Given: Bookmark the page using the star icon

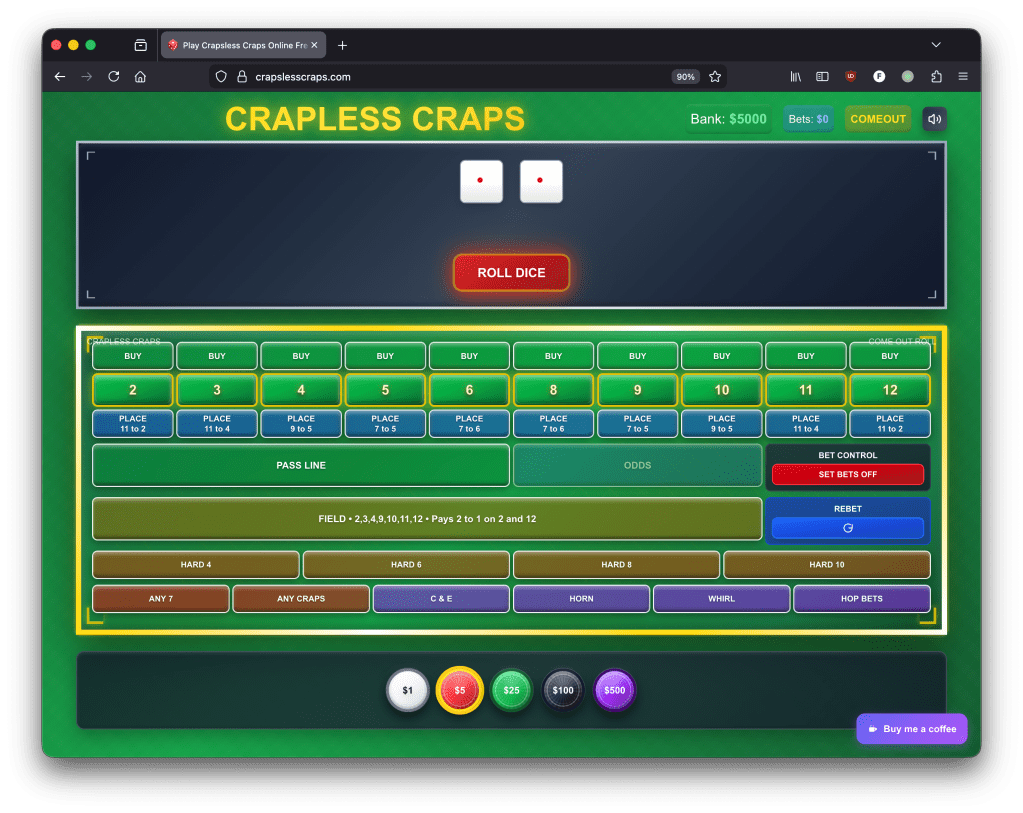Looking at the screenshot, I should pos(714,76).
